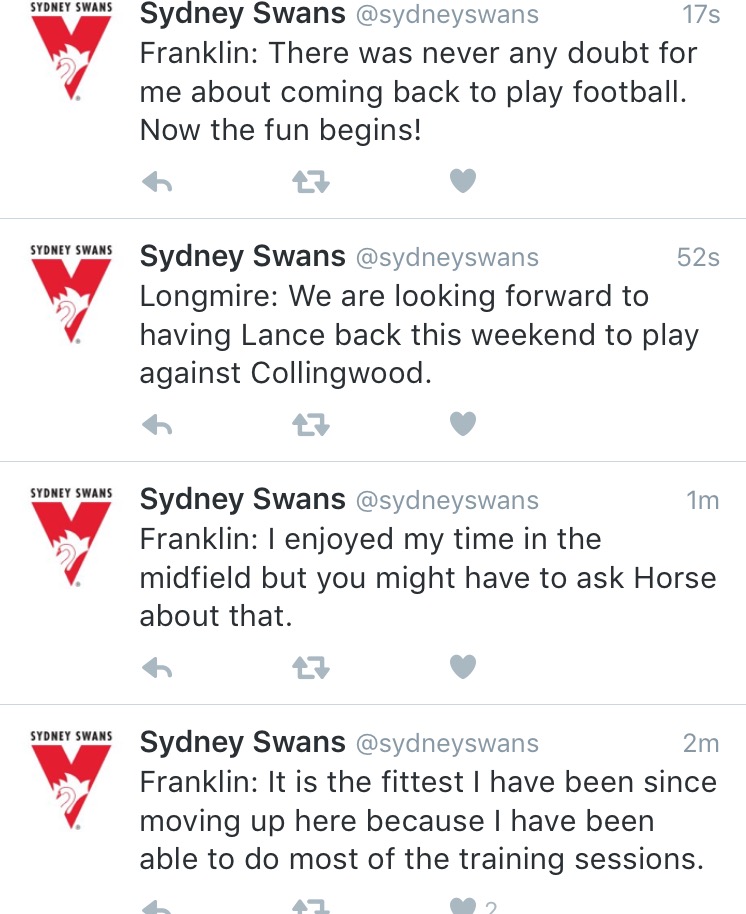Like Longmire's tweet about Lance

463,424
